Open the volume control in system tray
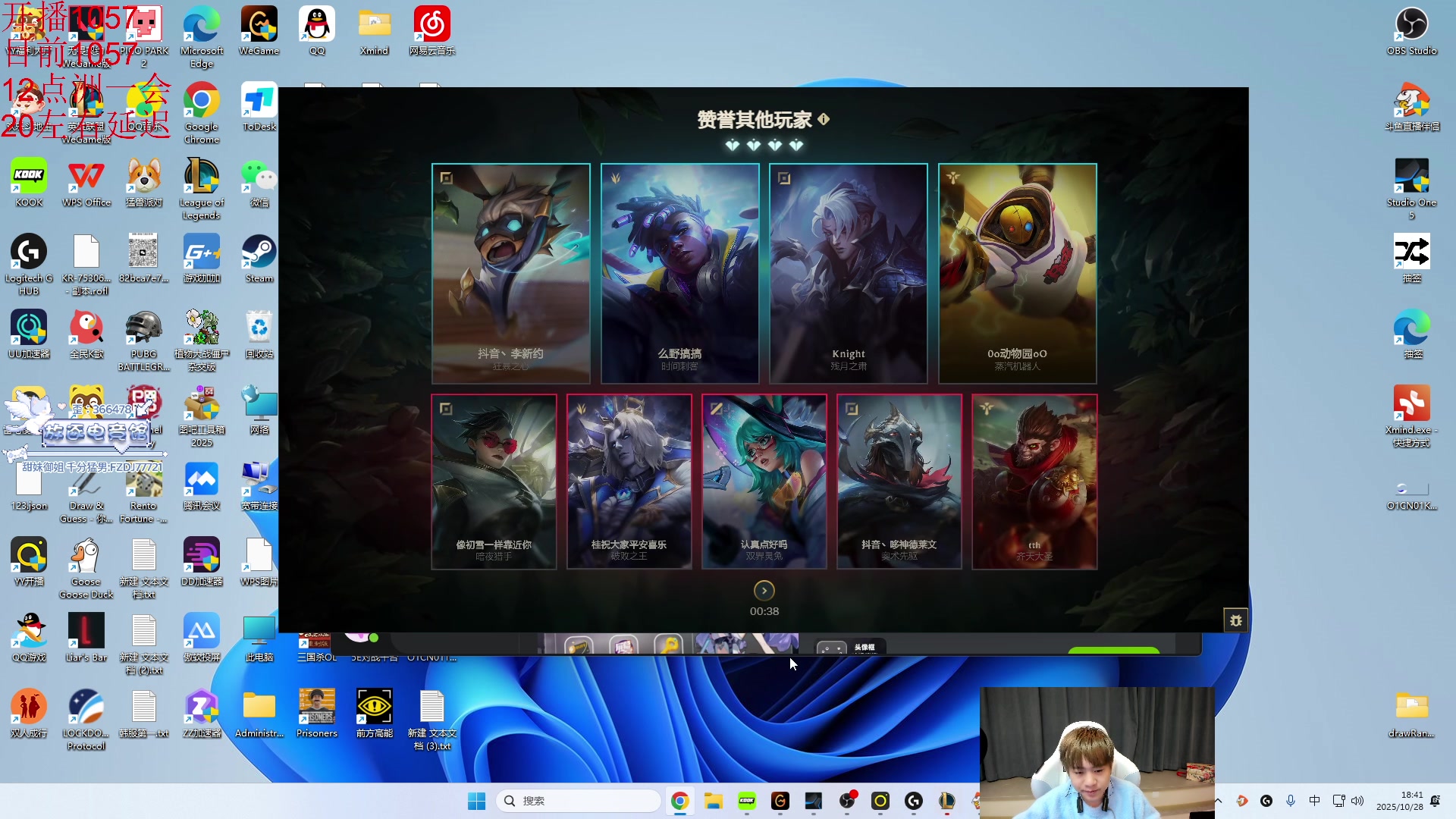The image size is (1456, 819). click(x=1357, y=801)
